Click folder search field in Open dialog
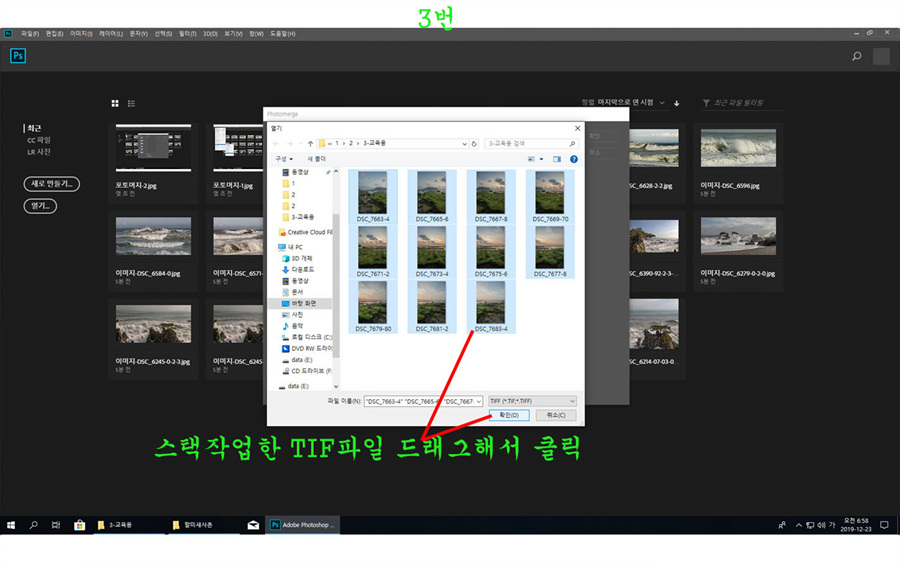Image resolution: width=900 pixels, height=563 pixels. (531, 143)
